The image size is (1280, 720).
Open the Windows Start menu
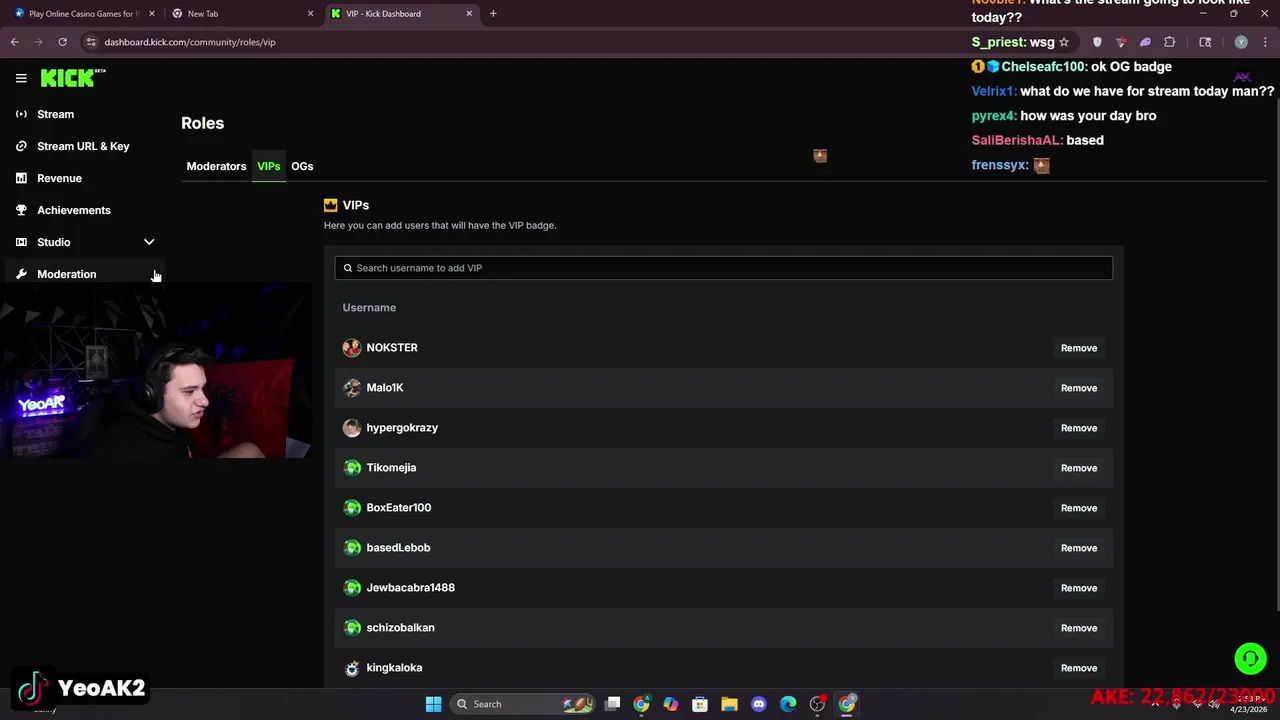[433, 704]
